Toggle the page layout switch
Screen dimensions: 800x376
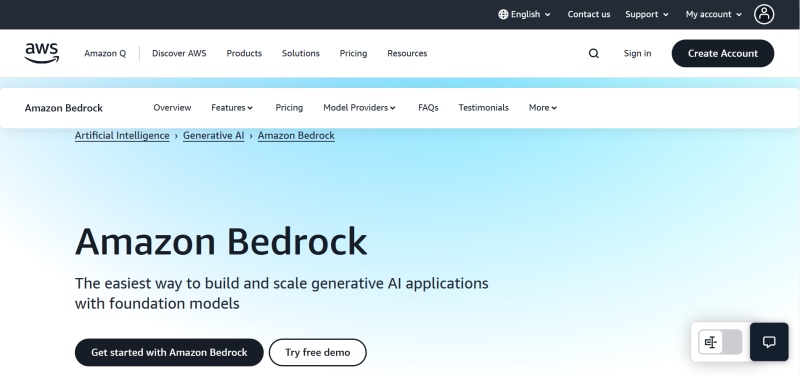tap(720, 342)
